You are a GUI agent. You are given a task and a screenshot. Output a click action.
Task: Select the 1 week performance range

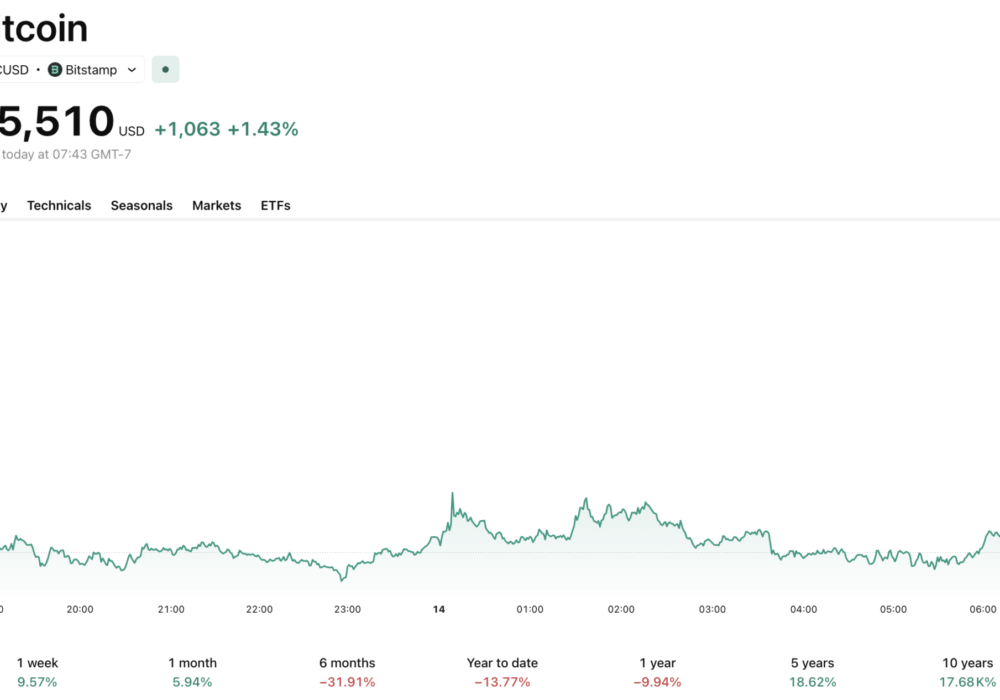[x=37, y=672]
